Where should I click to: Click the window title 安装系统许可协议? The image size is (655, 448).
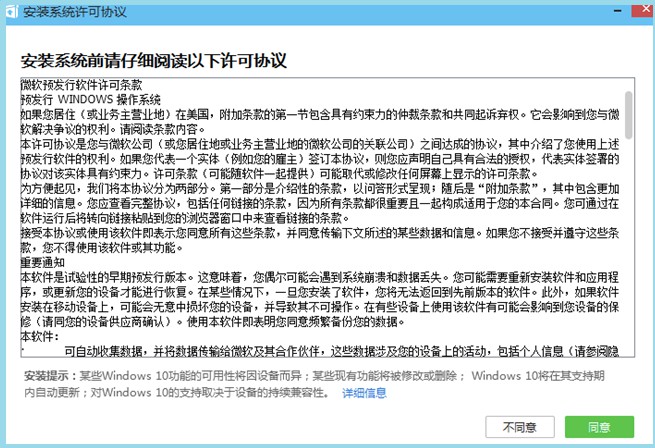click(74, 11)
